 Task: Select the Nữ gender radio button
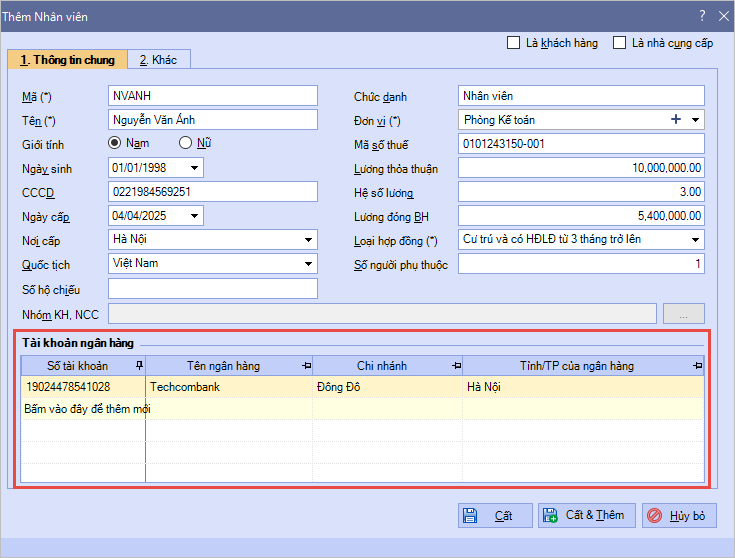(185, 143)
